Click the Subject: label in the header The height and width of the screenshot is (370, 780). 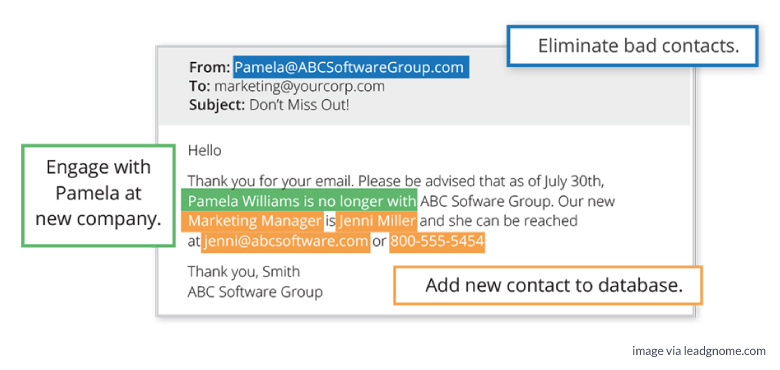217,105
